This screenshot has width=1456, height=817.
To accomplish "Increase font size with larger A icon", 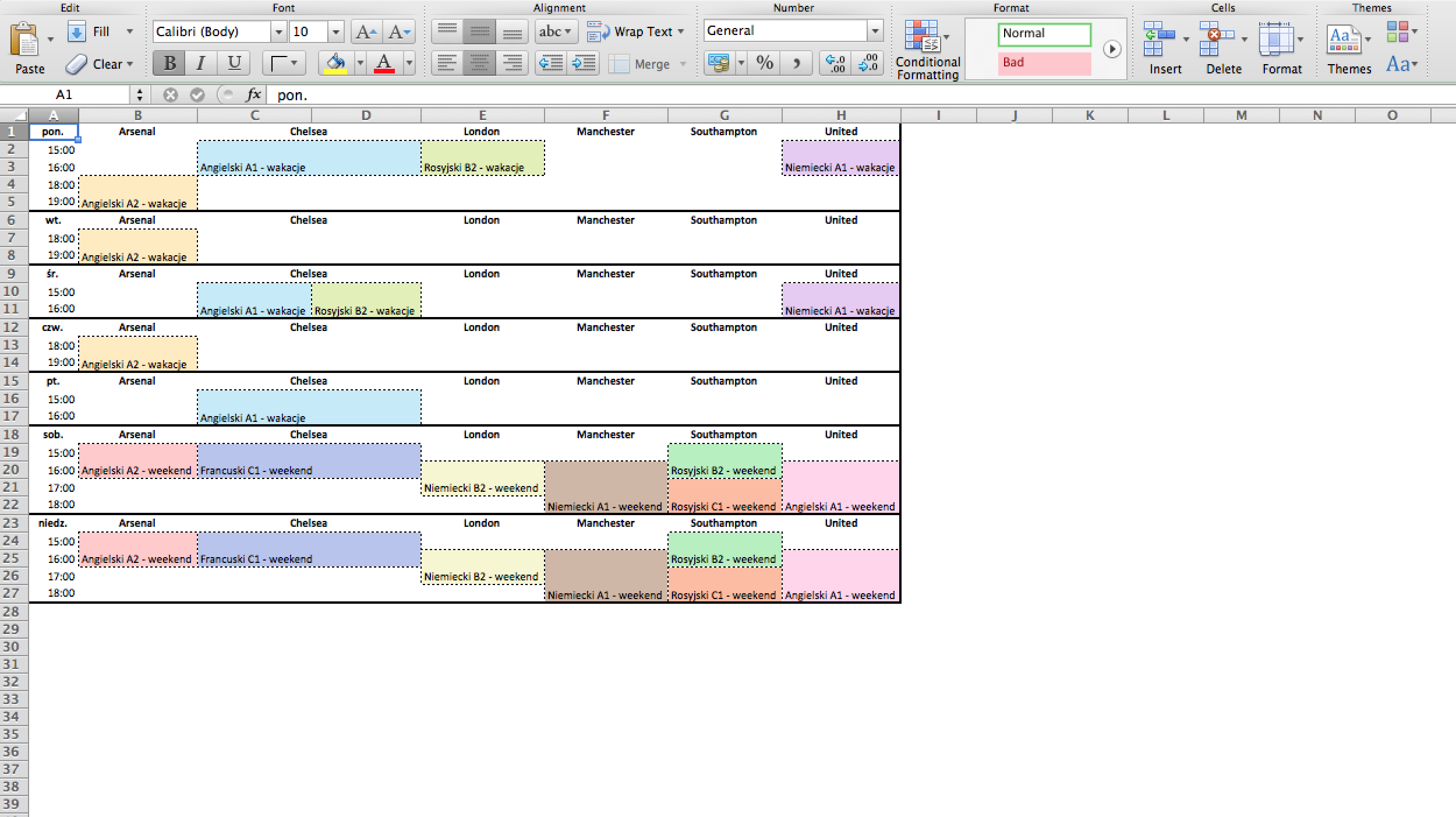I will tap(366, 31).
